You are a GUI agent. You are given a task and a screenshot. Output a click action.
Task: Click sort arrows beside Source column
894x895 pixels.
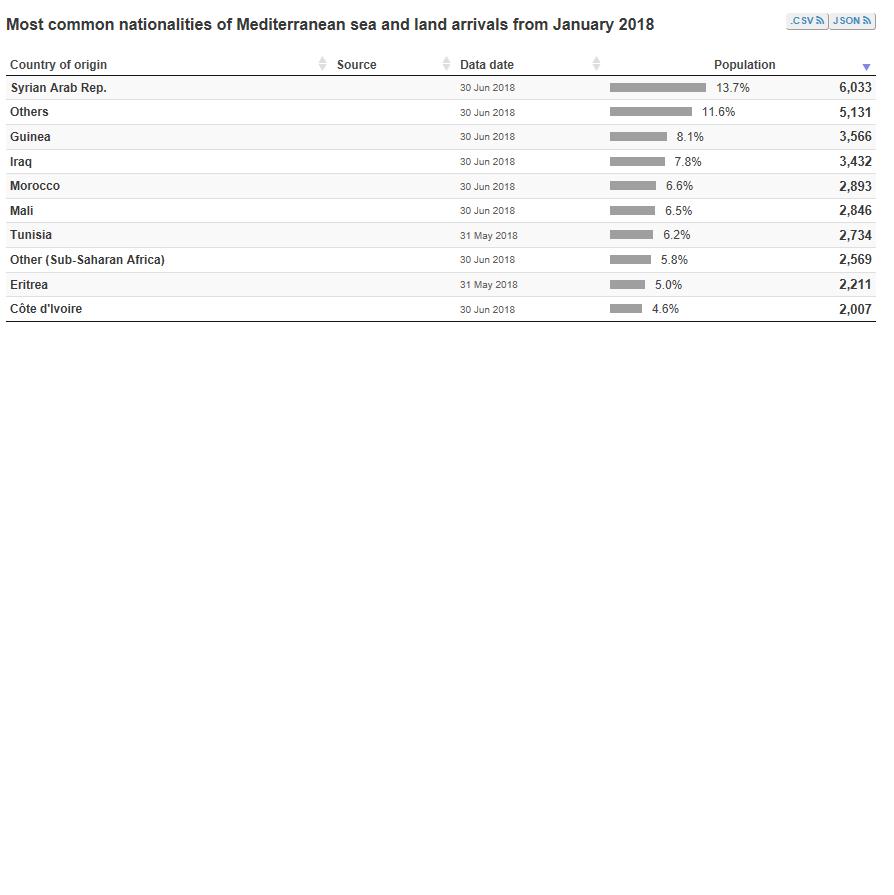[446, 64]
